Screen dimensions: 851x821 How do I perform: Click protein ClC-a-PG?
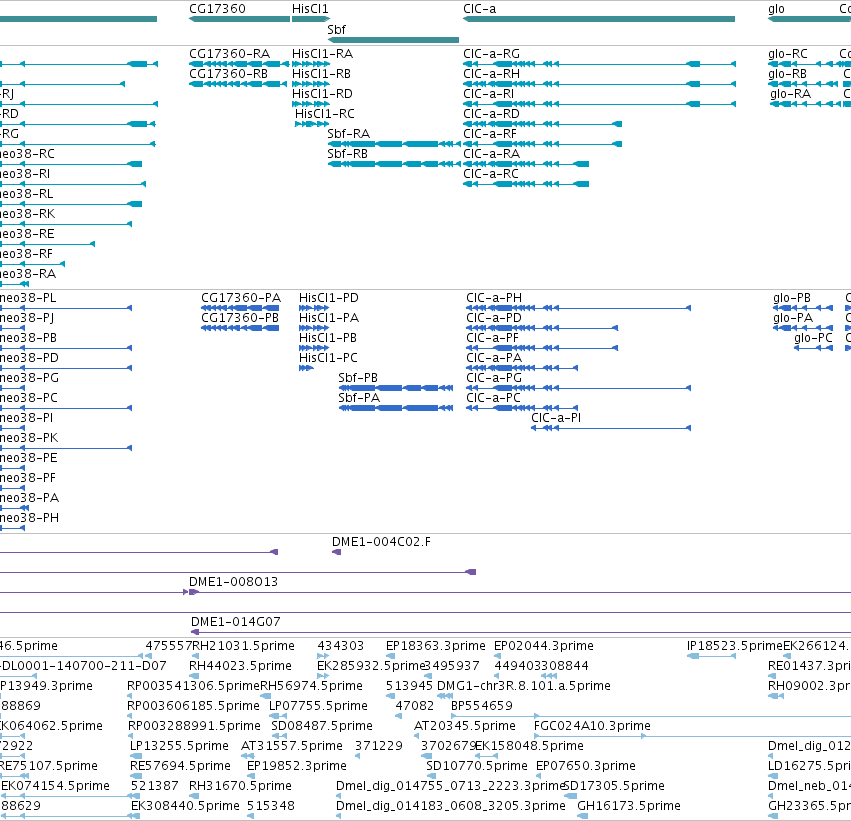pyautogui.click(x=579, y=389)
